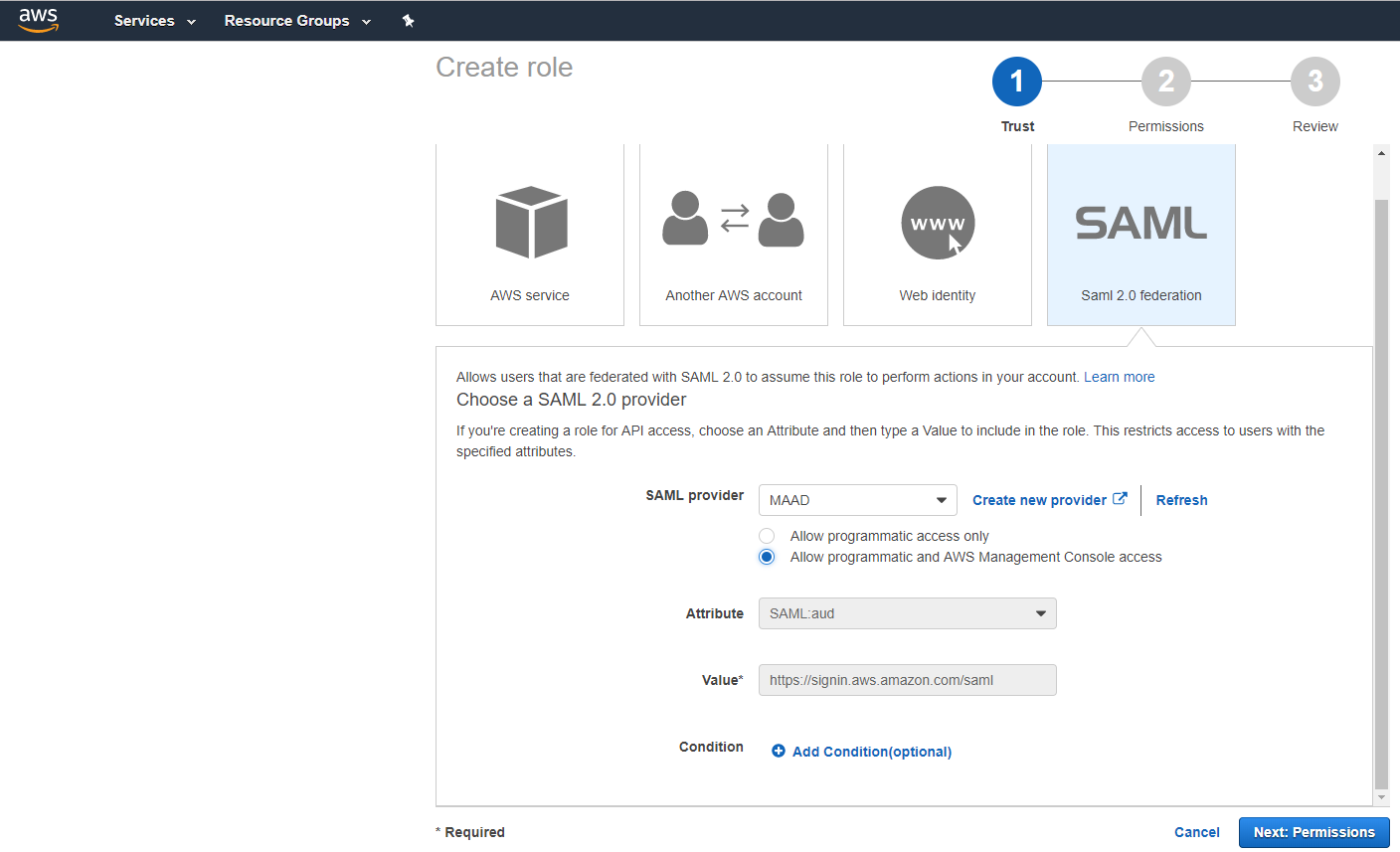Cancel the role creation
Viewport: 1400px width, 852px height.
(1196, 833)
